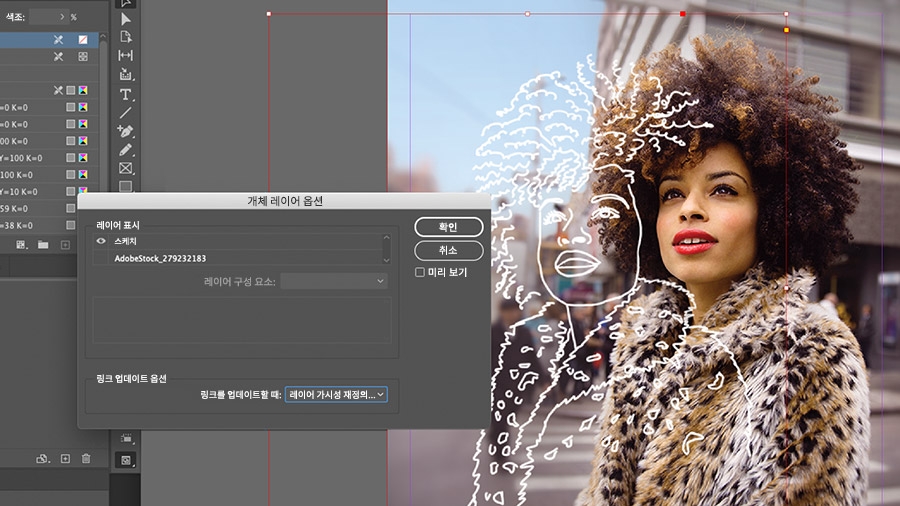Viewport: 900px width, 506px height.
Task: Click the None swatch red-slash icon
Action: pyautogui.click(x=83, y=40)
